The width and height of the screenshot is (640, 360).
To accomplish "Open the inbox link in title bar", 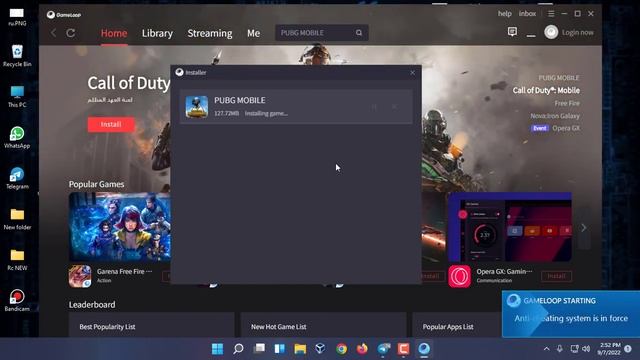I will [527, 13].
